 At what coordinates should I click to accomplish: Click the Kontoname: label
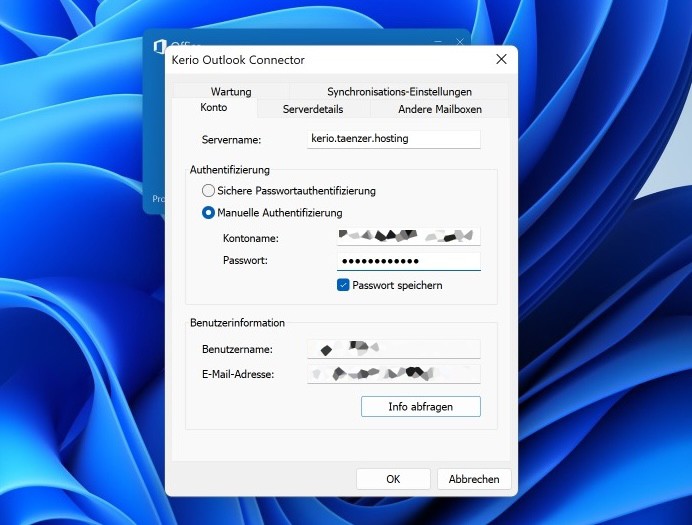[x=251, y=238]
